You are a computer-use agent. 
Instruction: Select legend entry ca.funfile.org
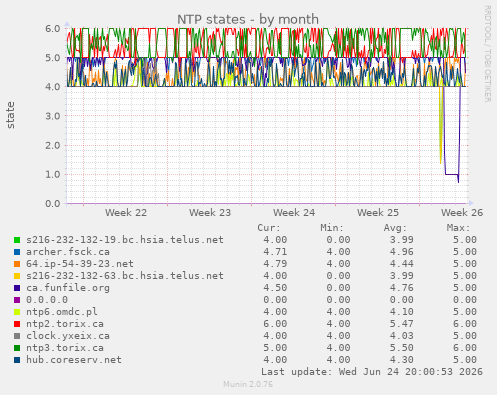[x=68, y=288]
